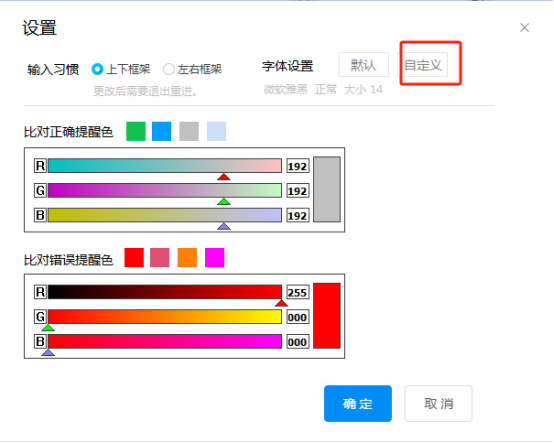Pick the magenta error color swatch
The height and width of the screenshot is (443, 554).
[214, 258]
